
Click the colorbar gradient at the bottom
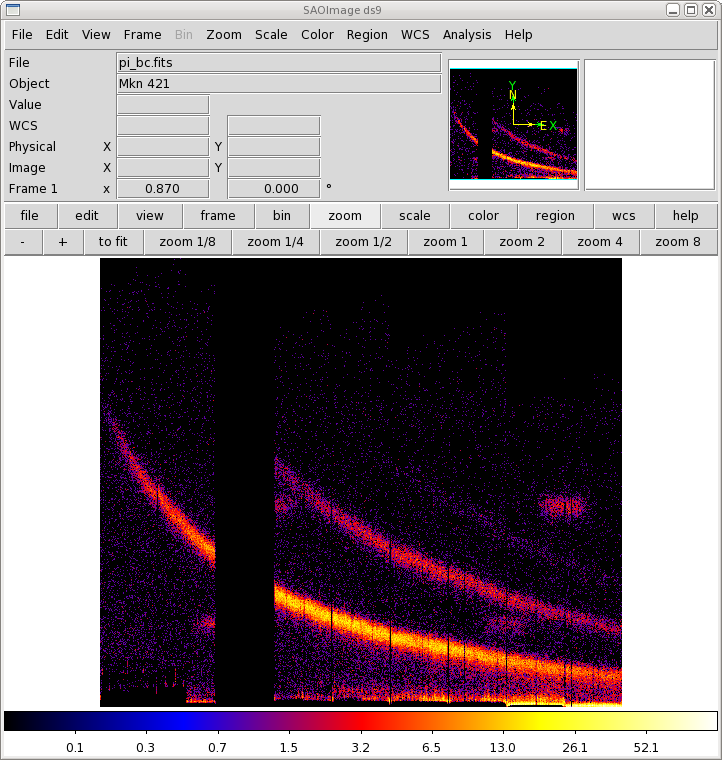(361, 721)
